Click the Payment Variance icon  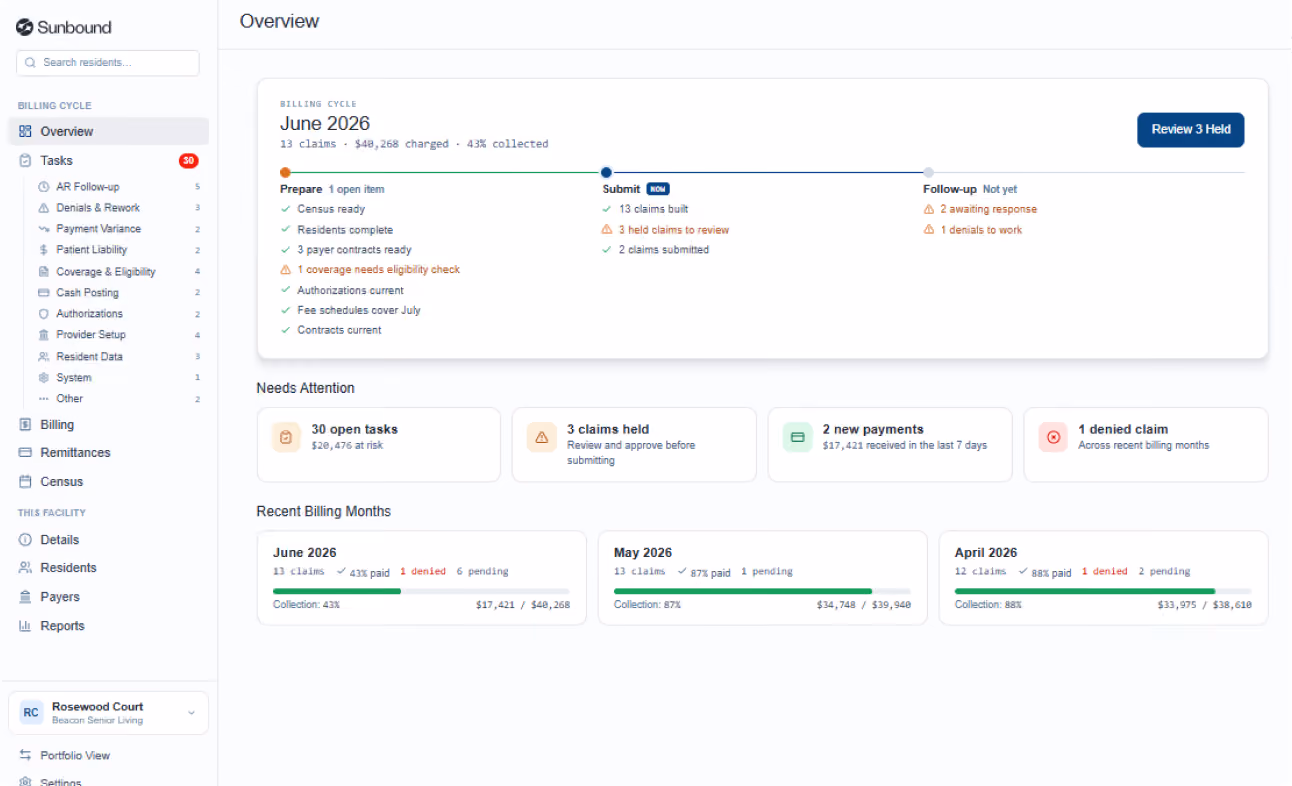tap(43, 229)
